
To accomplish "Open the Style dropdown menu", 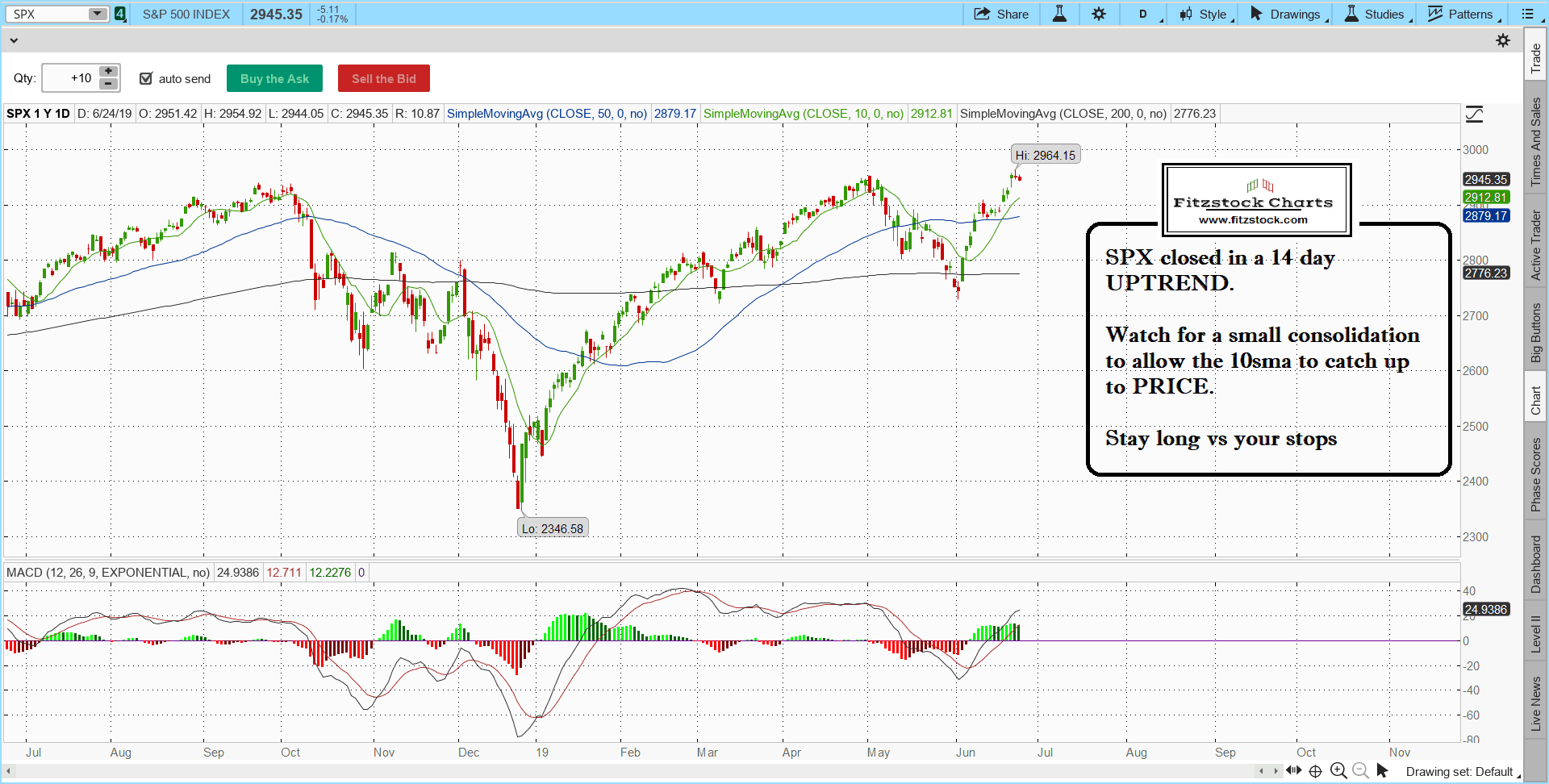I will 1206,14.
